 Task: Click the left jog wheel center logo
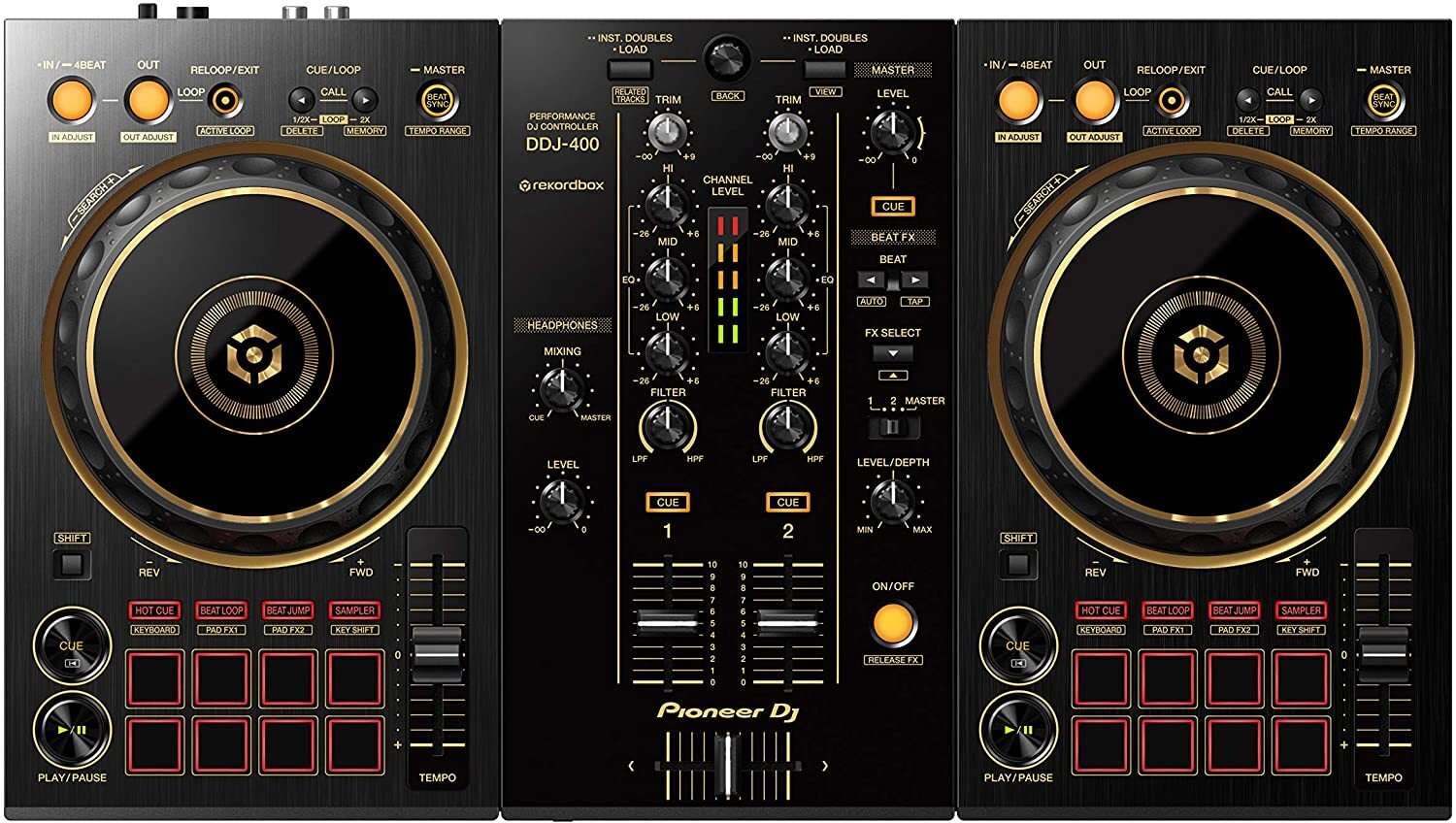(x=254, y=355)
